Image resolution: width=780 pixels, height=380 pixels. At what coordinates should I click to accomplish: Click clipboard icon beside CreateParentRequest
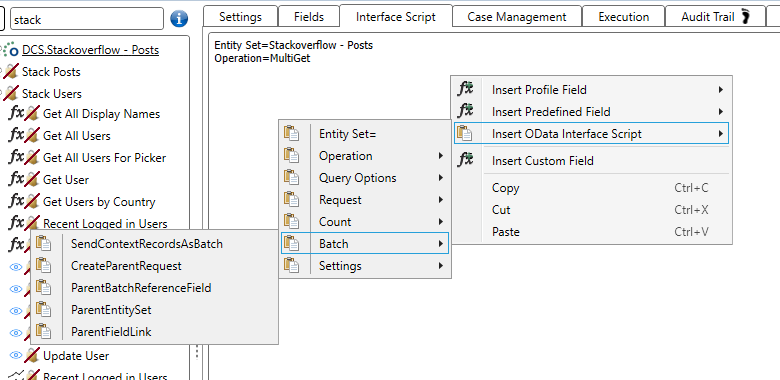44,266
